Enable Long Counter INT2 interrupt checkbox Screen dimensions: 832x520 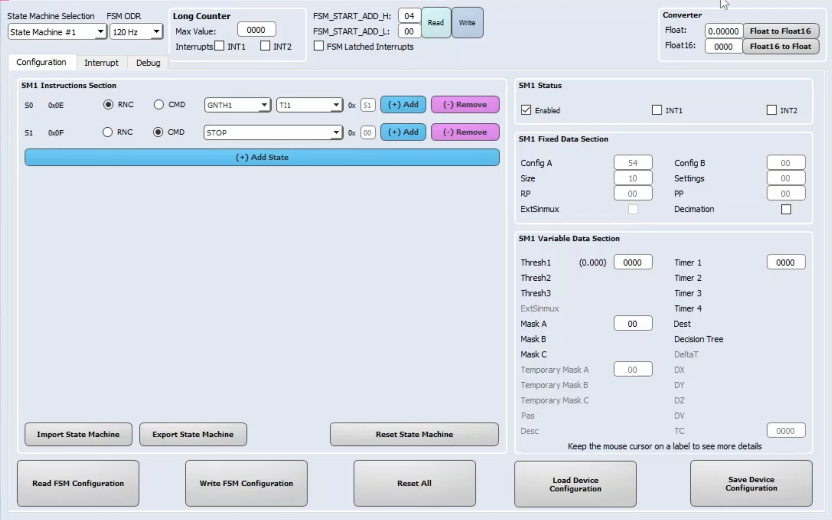tap(265, 46)
